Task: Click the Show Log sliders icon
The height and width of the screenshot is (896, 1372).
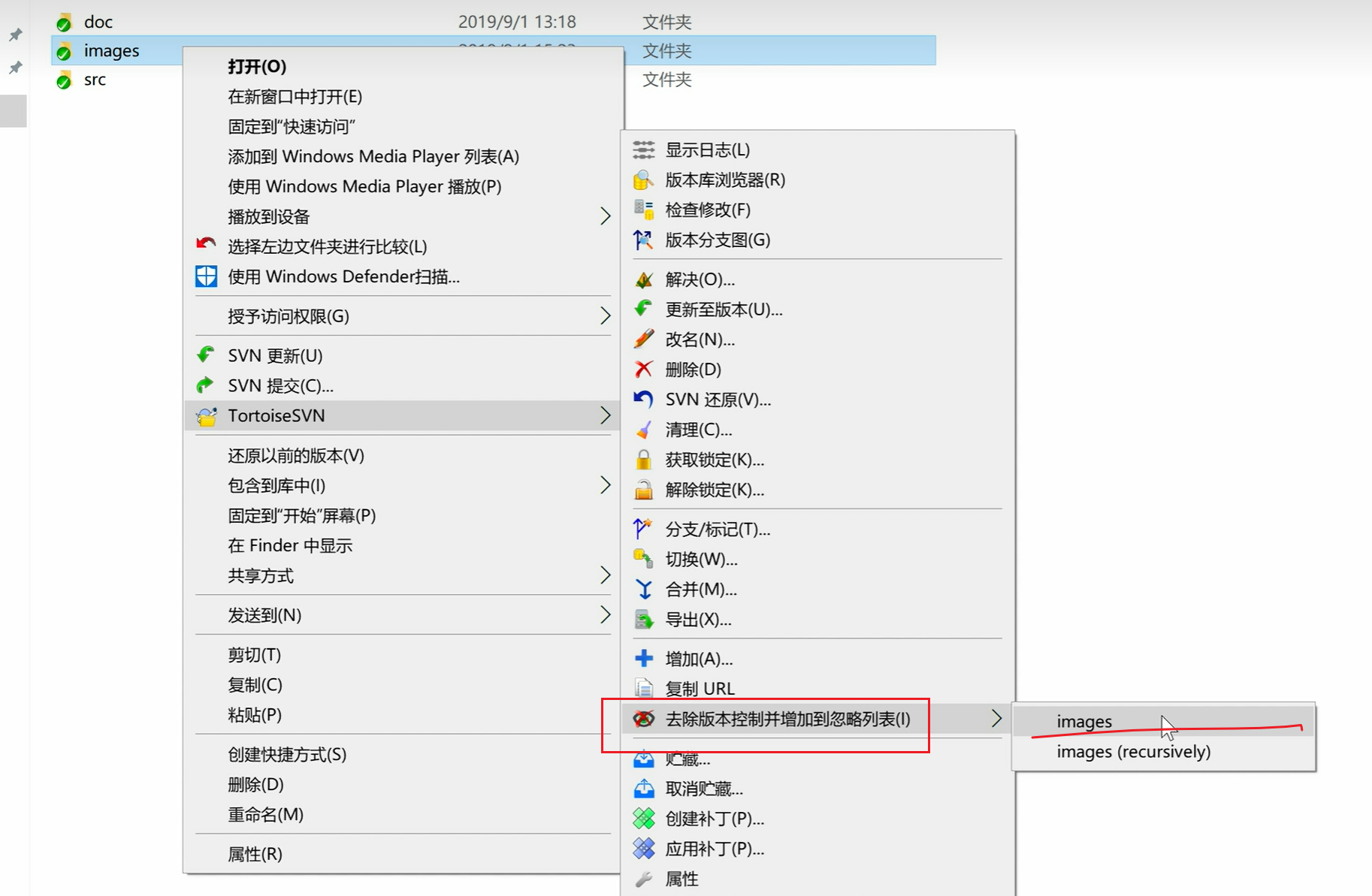Action: click(x=644, y=150)
